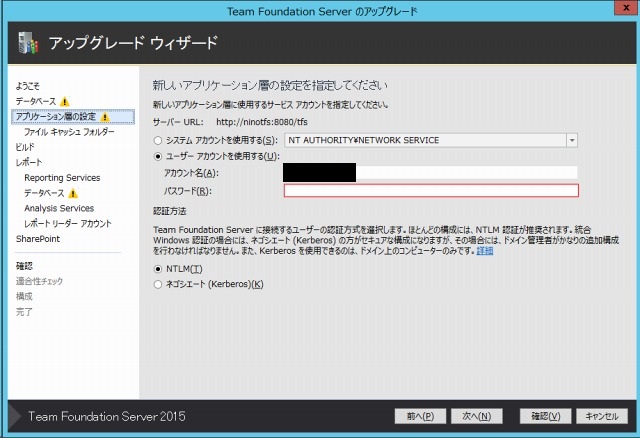Open レポート リーダー アカウント step

(x=68, y=224)
